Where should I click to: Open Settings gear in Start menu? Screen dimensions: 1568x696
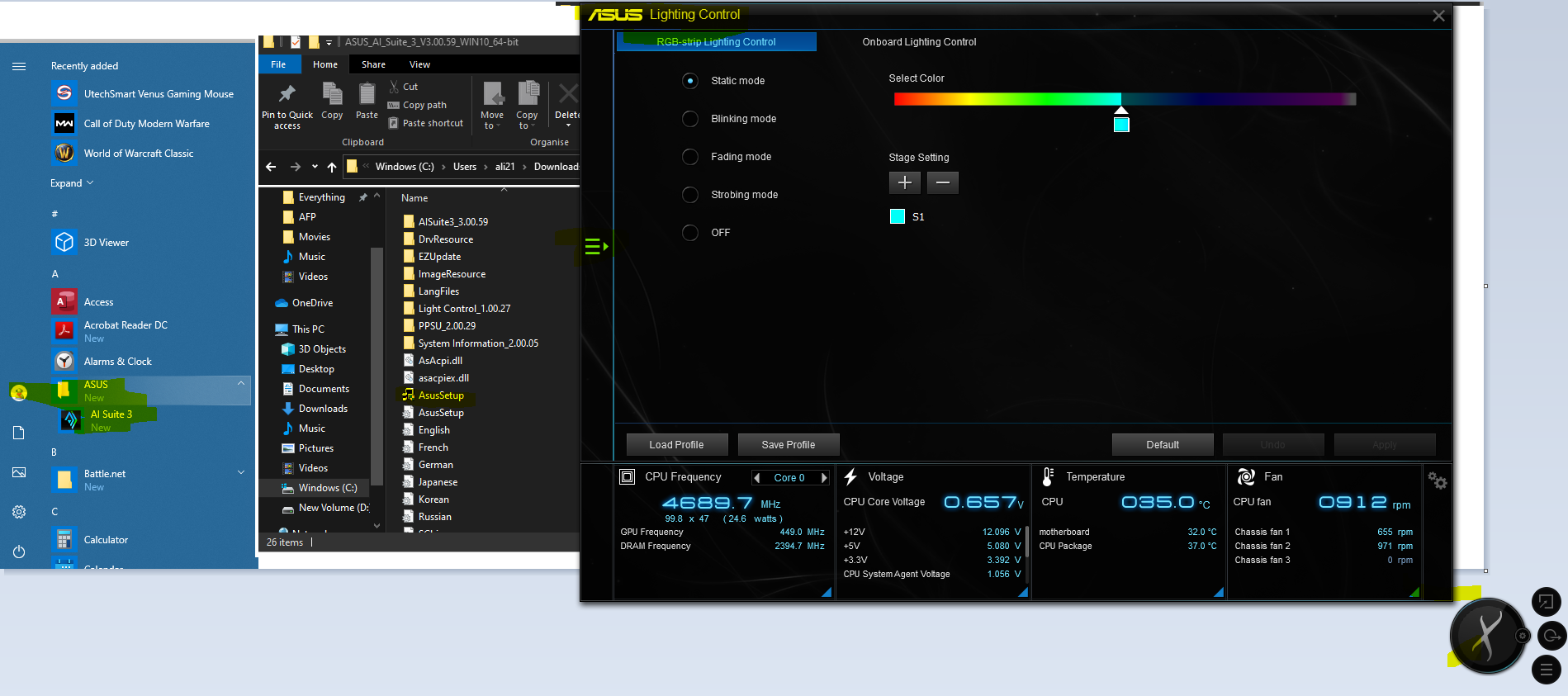(19, 512)
